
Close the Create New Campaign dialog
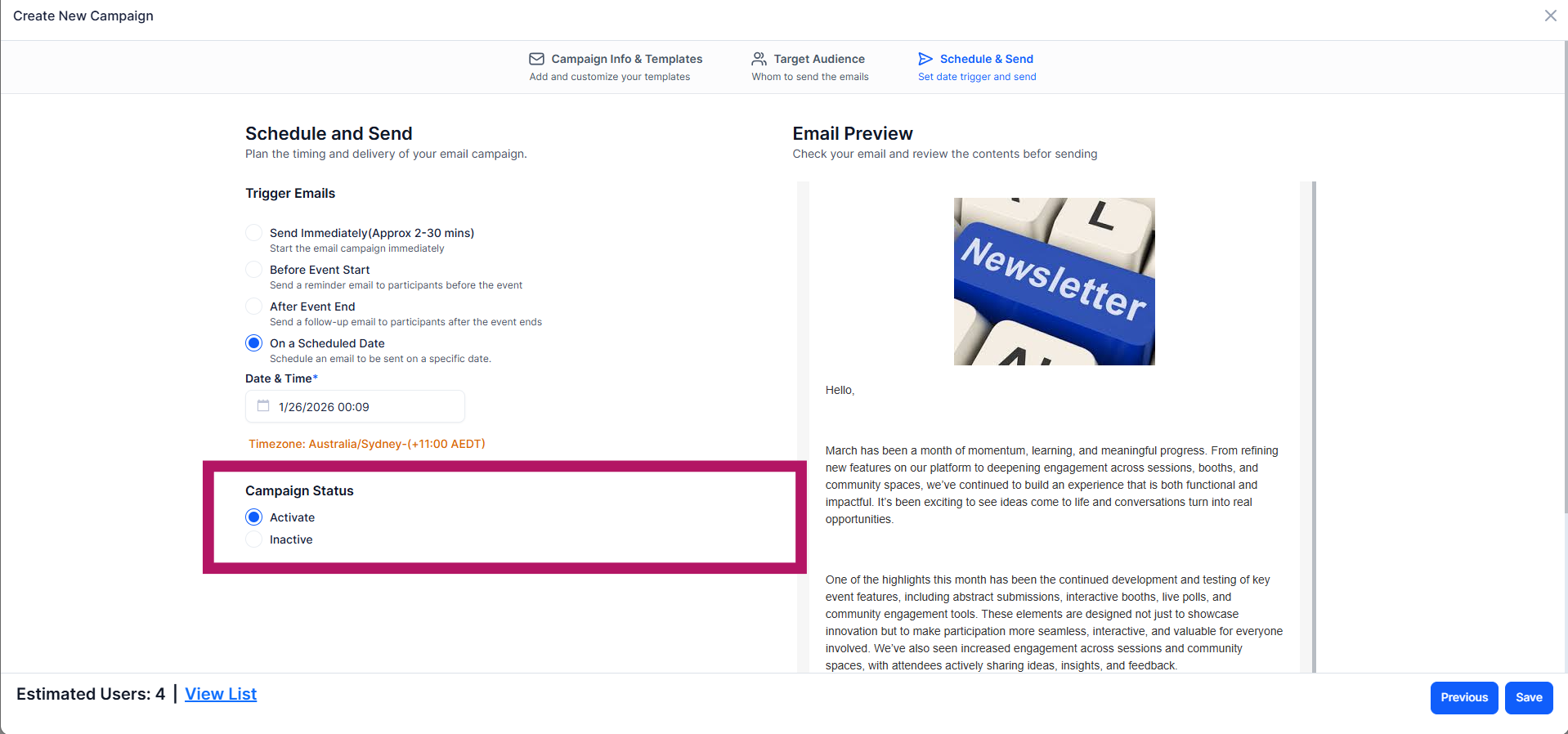click(1550, 16)
